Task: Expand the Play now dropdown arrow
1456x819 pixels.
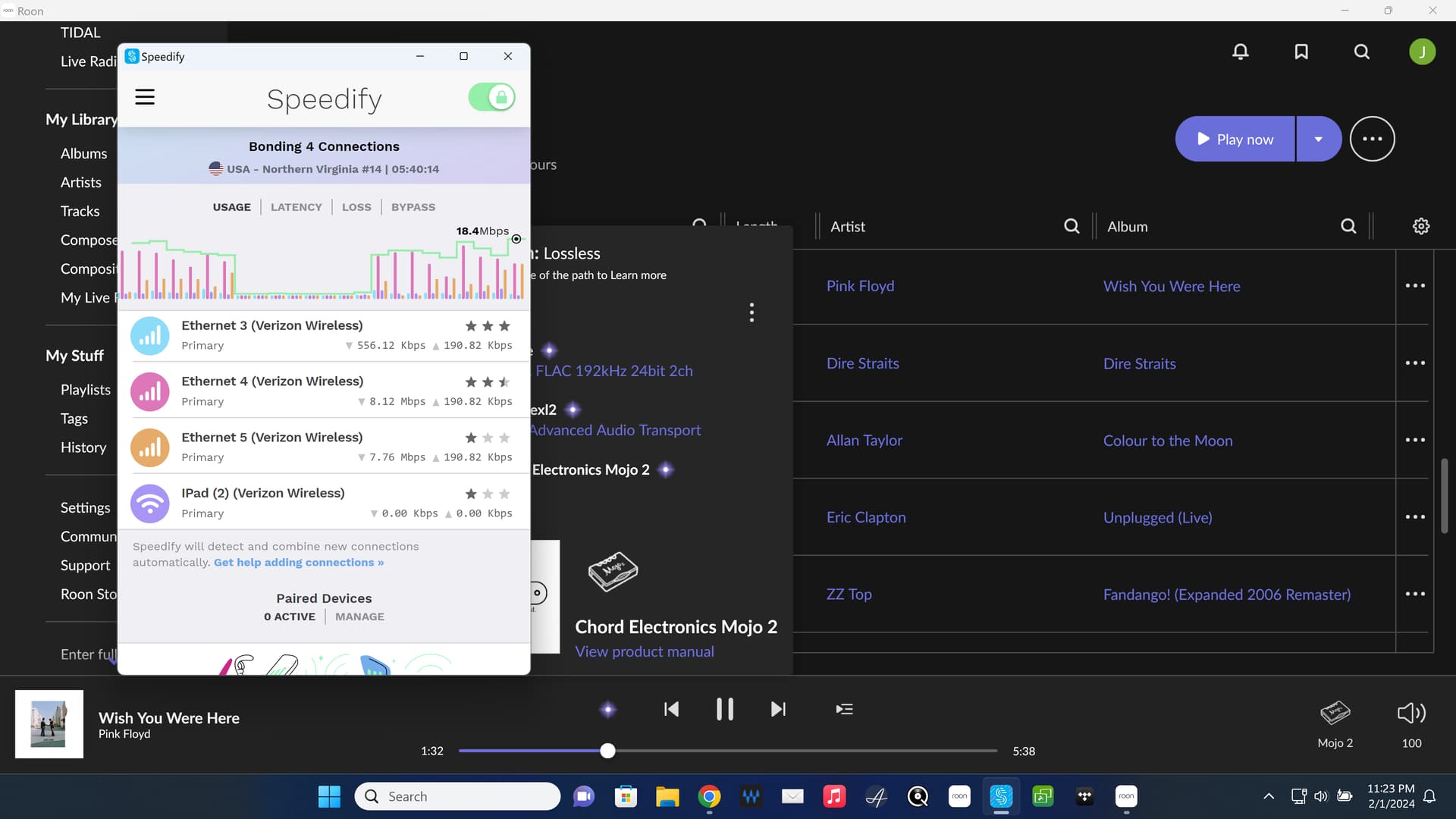Action: (x=1319, y=139)
